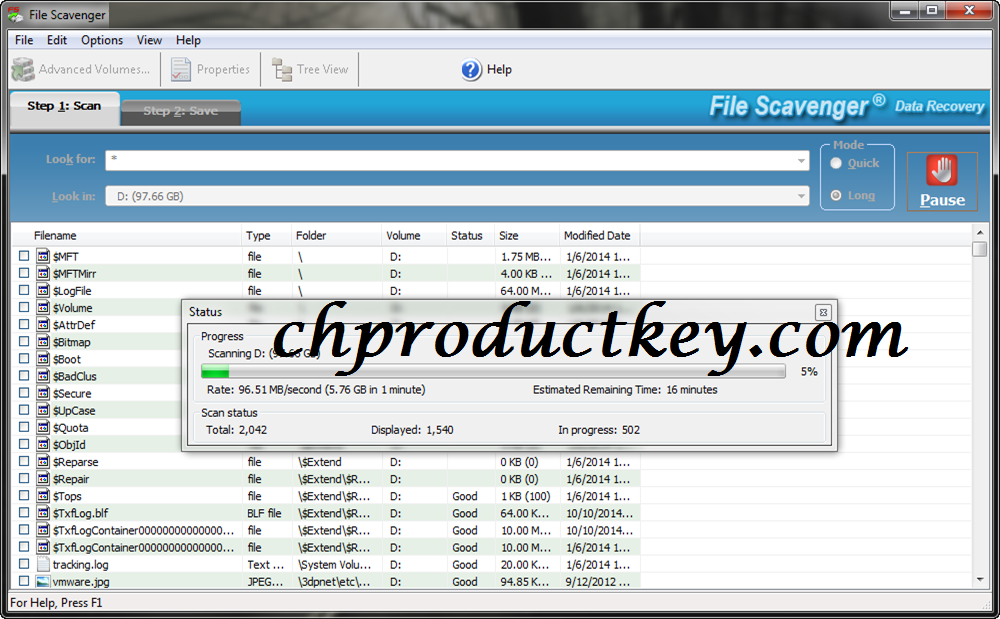Open Advanced Volumes toolbar button
The height and width of the screenshot is (619, 1000).
(x=82, y=69)
